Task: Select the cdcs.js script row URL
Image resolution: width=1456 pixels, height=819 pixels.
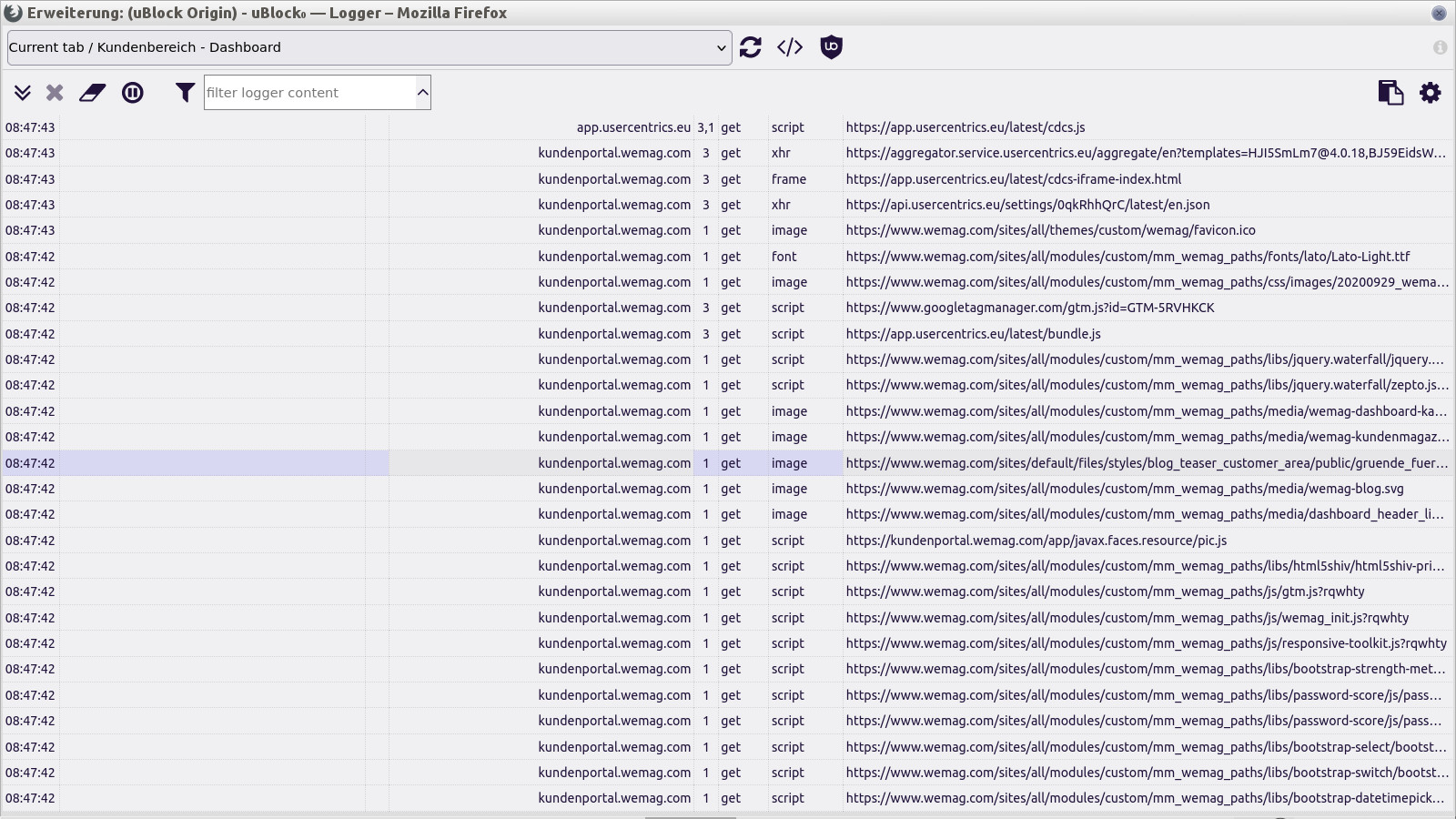Action: (x=966, y=127)
